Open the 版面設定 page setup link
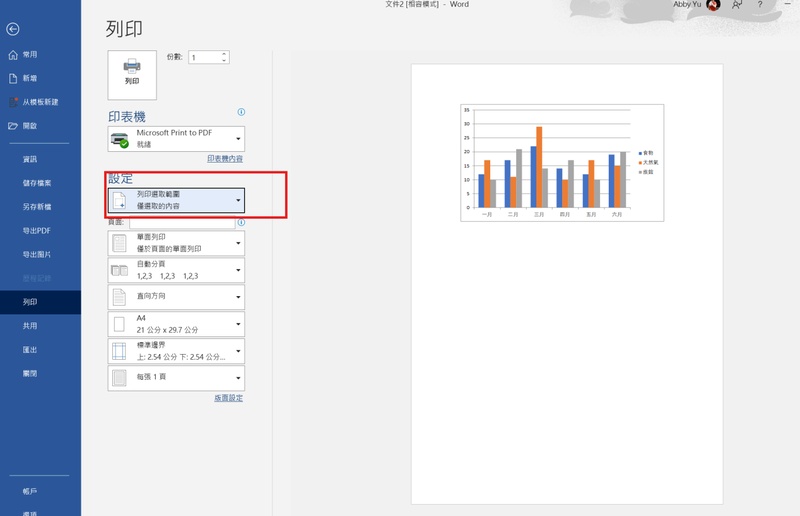 click(x=229, y=398)
